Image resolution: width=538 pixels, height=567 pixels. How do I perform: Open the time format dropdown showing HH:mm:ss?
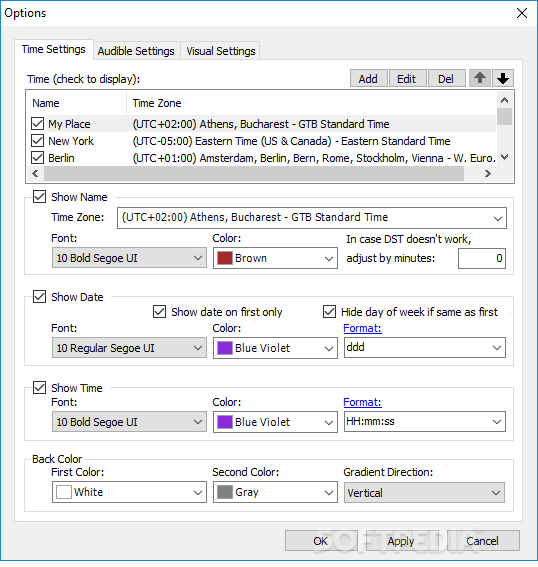click(424, 422)
